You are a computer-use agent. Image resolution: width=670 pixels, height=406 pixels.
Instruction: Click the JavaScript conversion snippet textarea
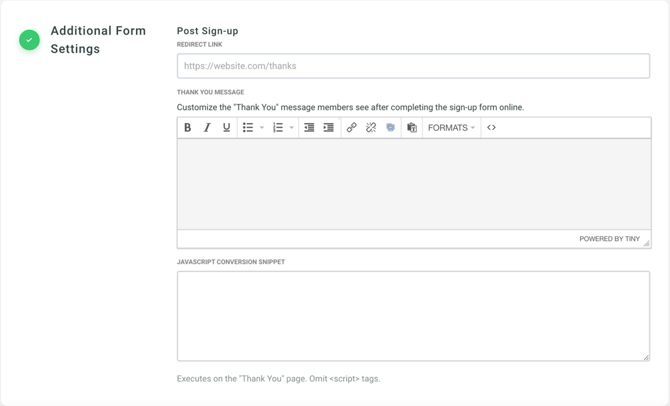[x=413, y=315]
